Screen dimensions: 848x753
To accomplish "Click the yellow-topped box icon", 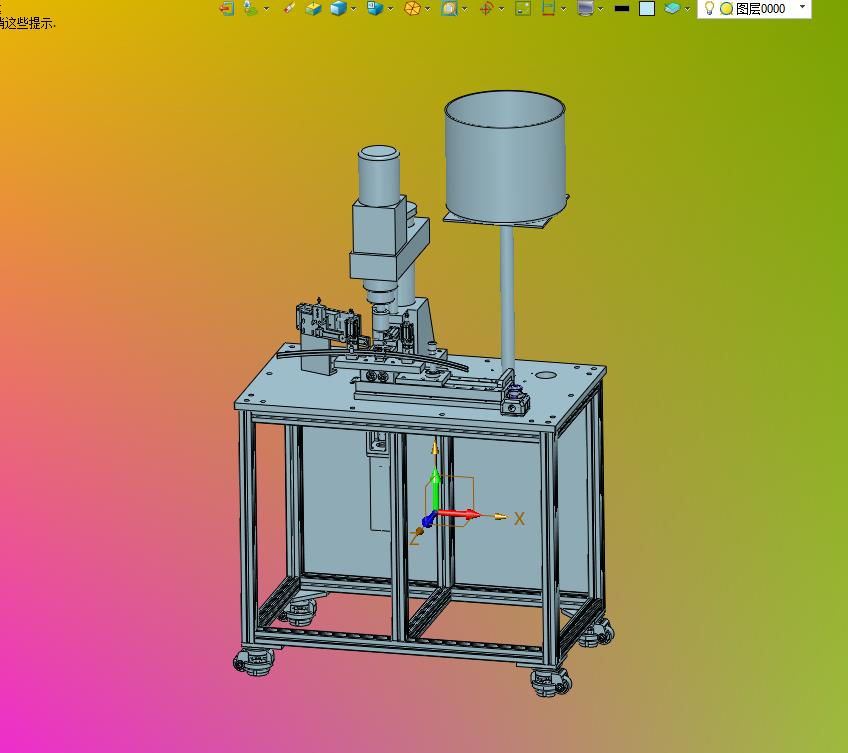I will [313, 8].
